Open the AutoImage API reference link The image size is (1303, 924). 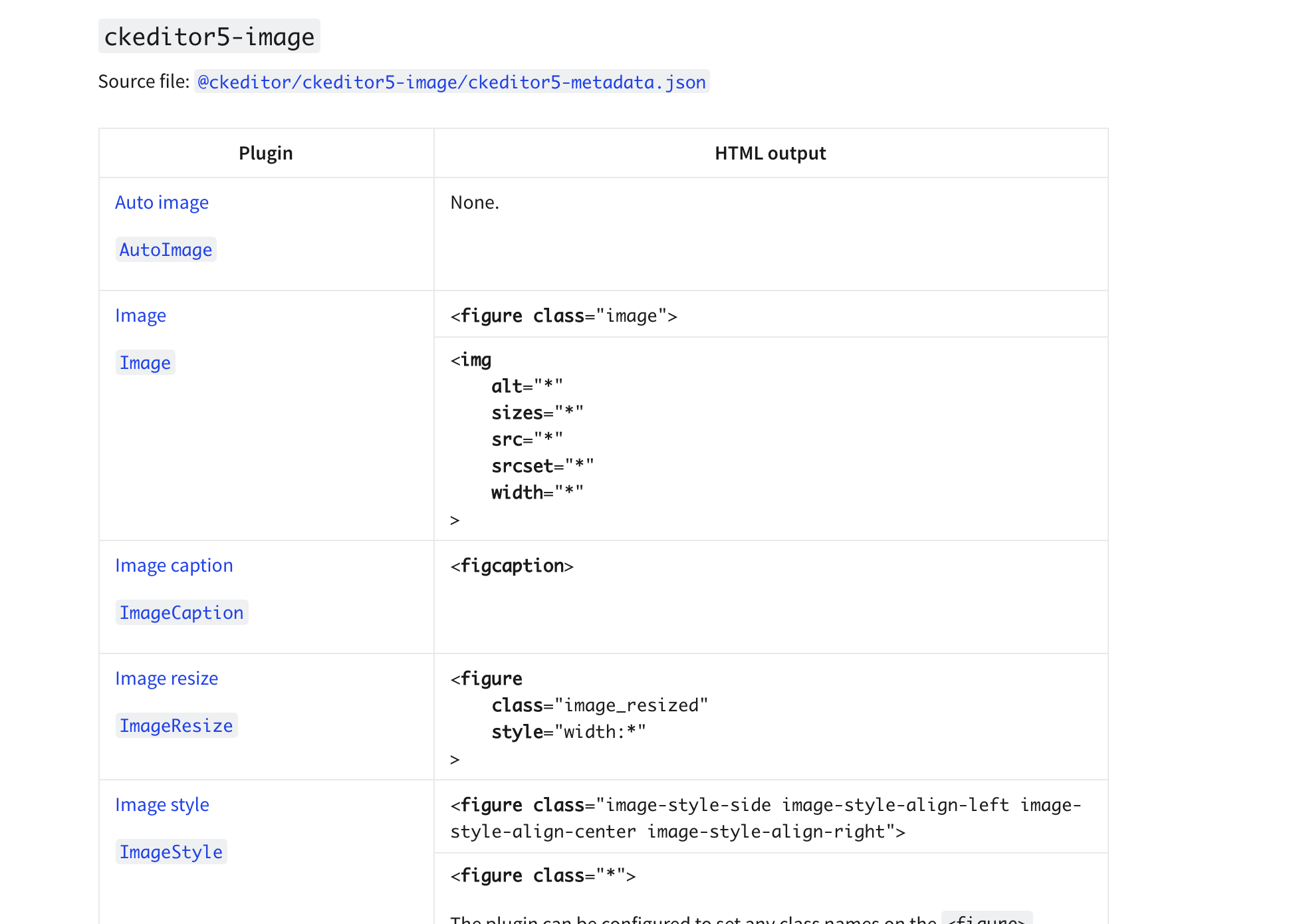click(166, 249)
